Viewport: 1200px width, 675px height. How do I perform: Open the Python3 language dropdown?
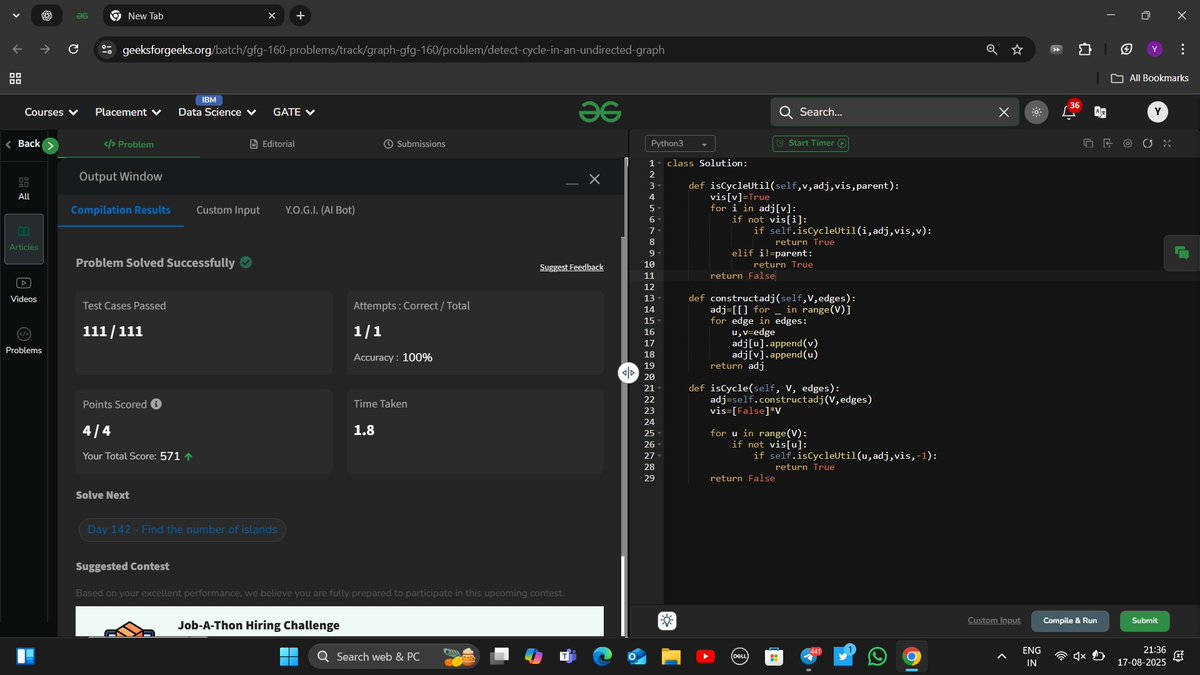tap(679, 144)
